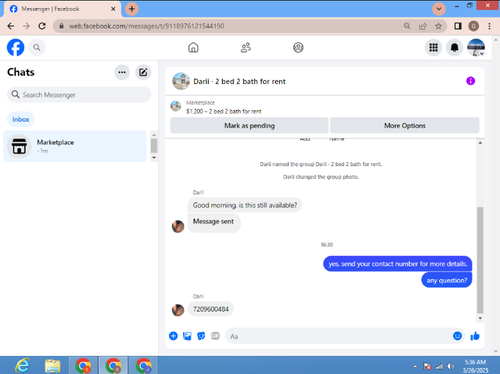Open the $1,200 listing link

(x=224, y=111)
